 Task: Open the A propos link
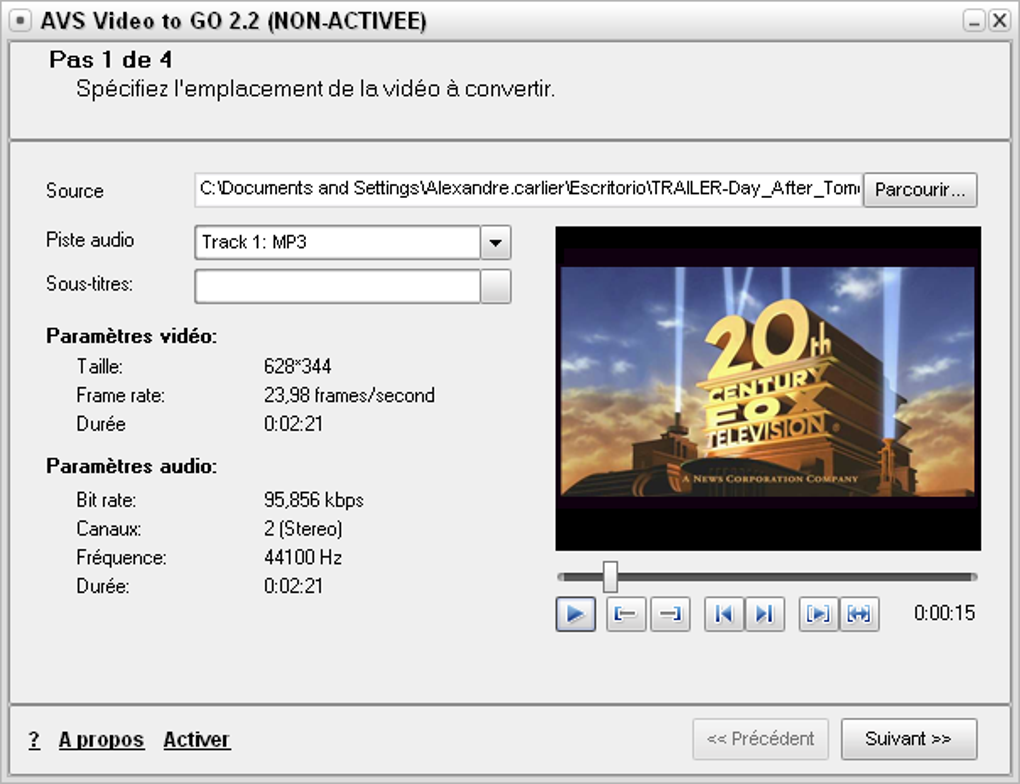pyautogui.click(x=101, y=740)
